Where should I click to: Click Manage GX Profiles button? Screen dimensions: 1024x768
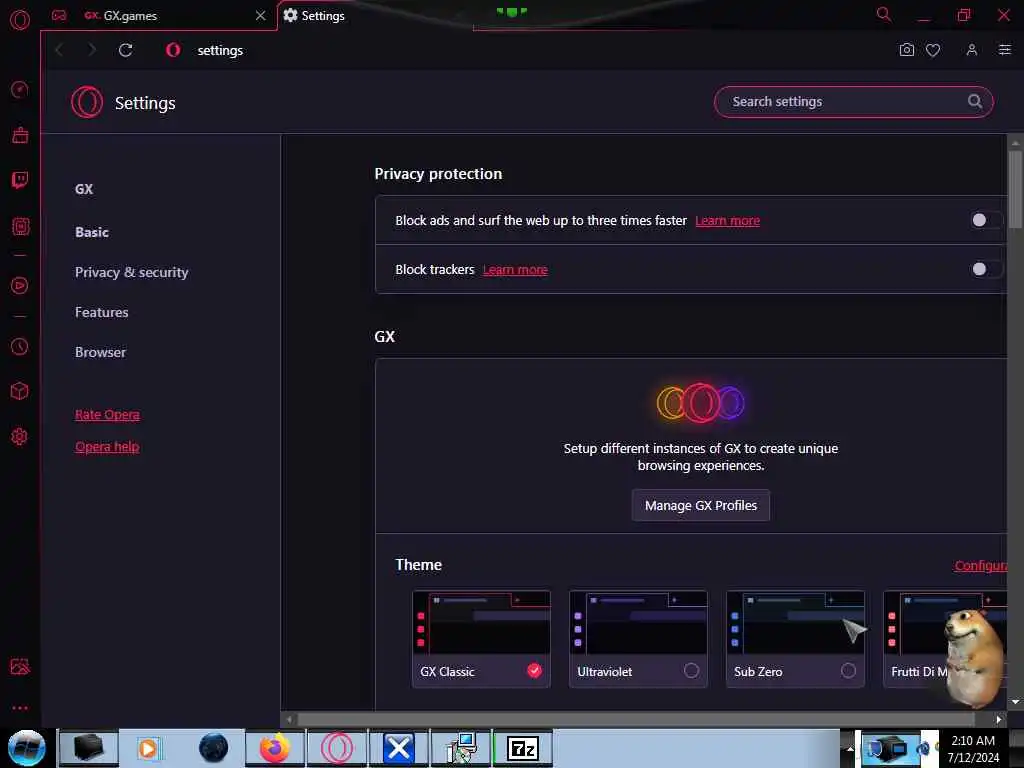tap(701, 505)
